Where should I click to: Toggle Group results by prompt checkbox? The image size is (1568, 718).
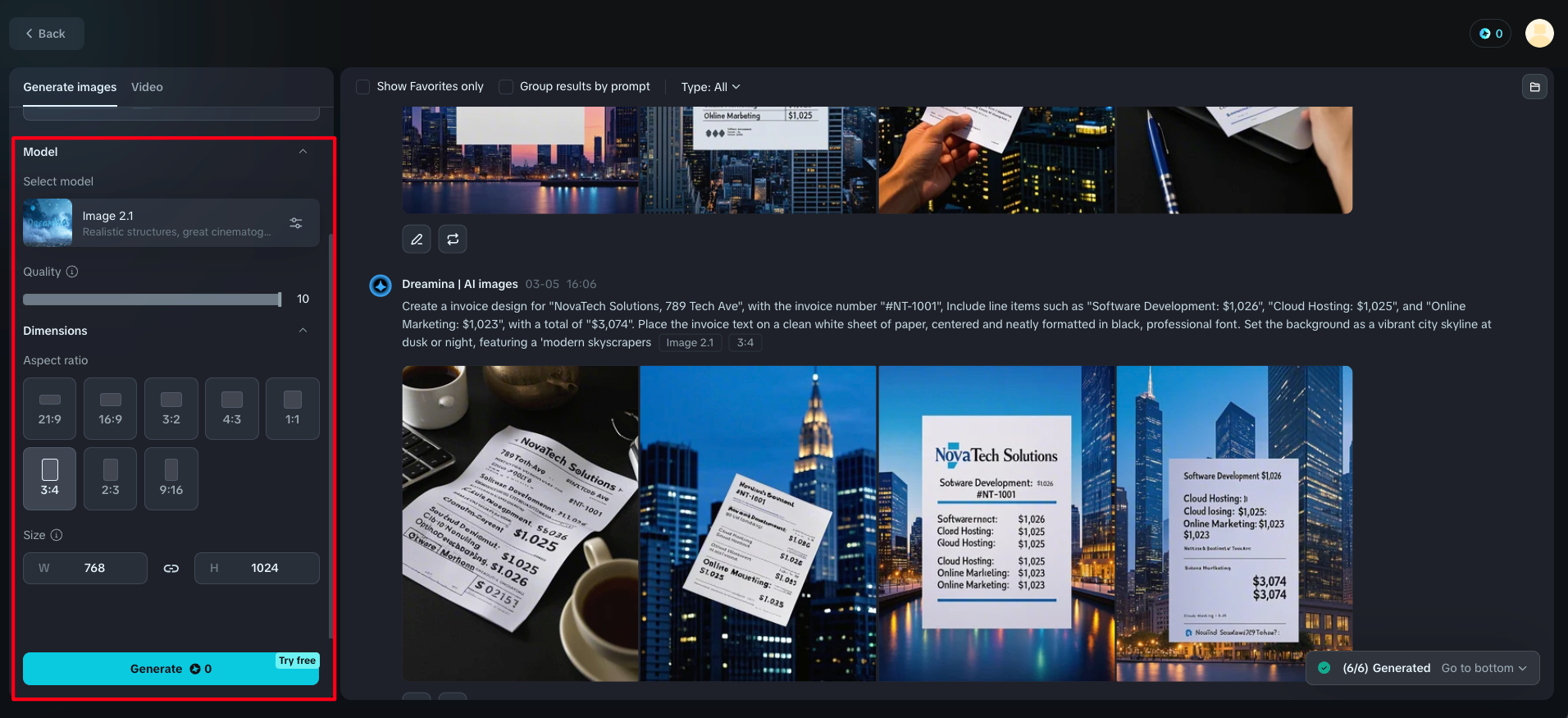pos(506,87)
